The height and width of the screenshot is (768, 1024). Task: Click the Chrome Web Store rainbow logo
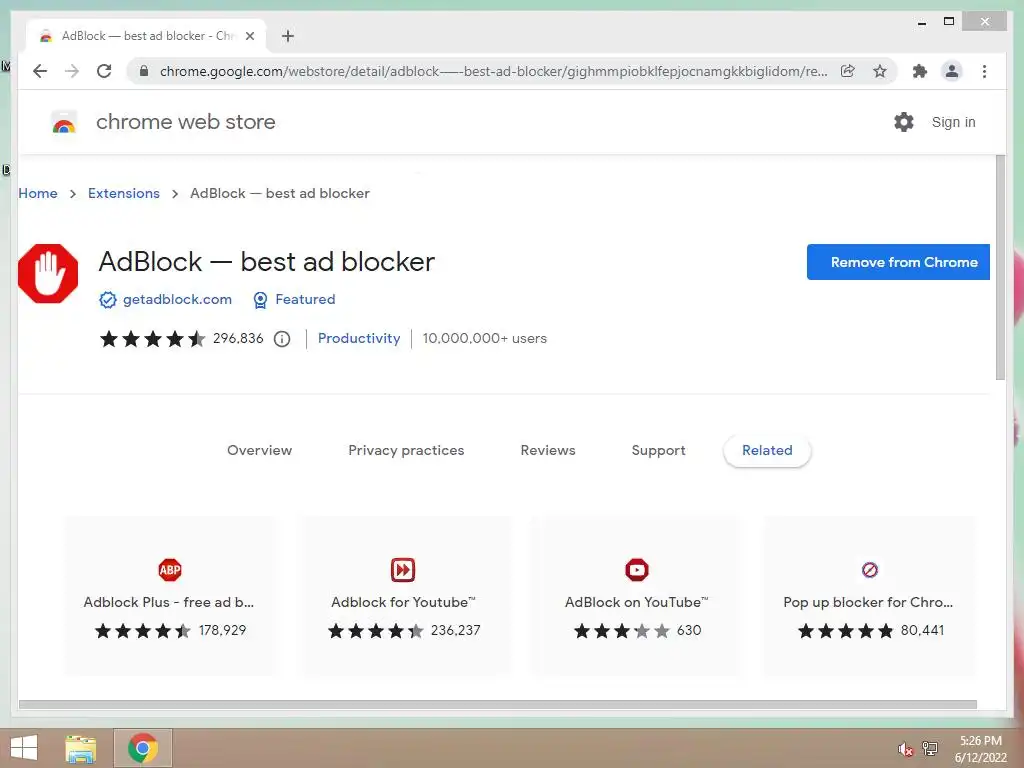[x=64, y=123]
